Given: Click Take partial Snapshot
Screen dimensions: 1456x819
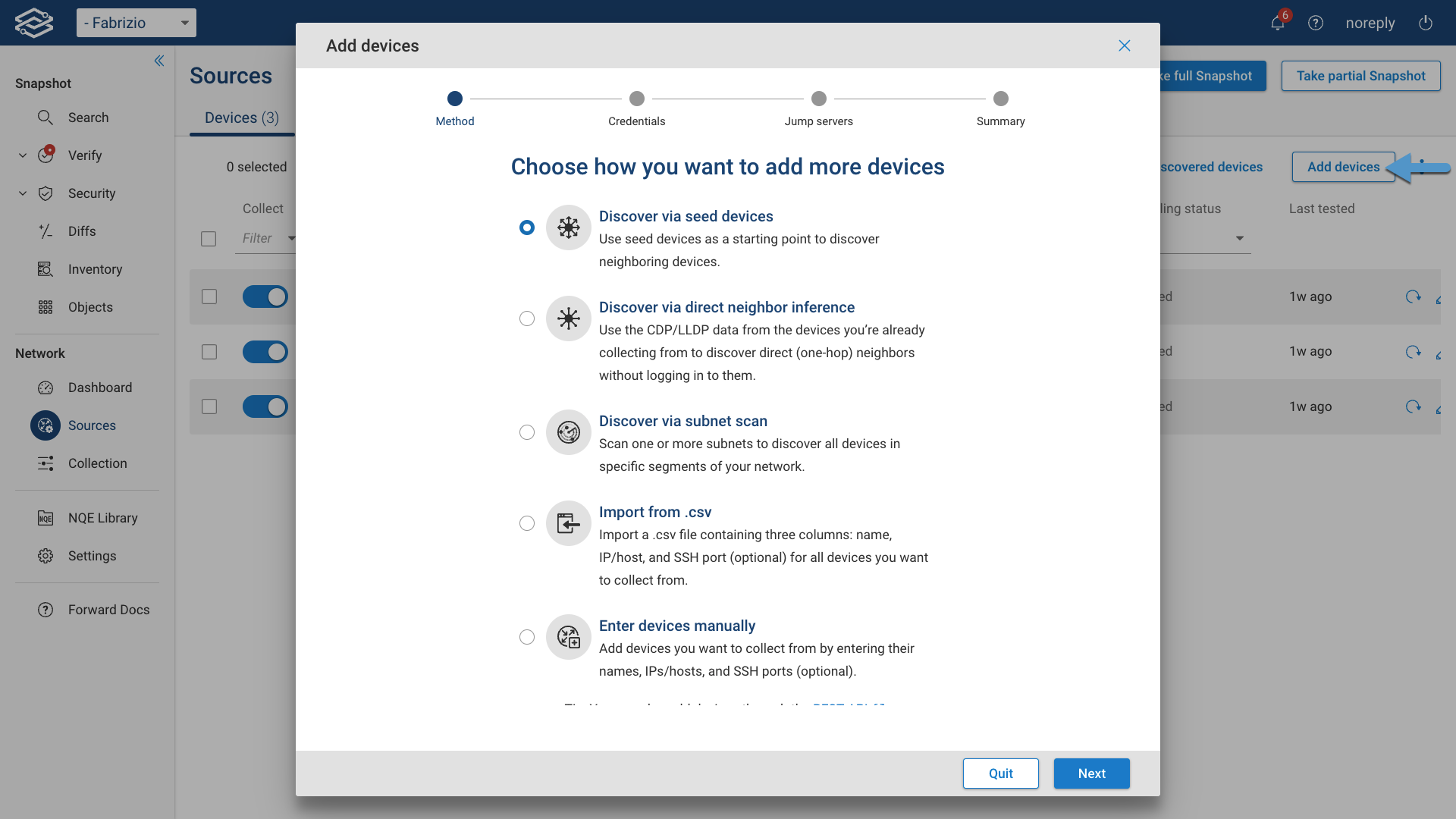Looking at the screenshot, I should tap(1360, 76).
